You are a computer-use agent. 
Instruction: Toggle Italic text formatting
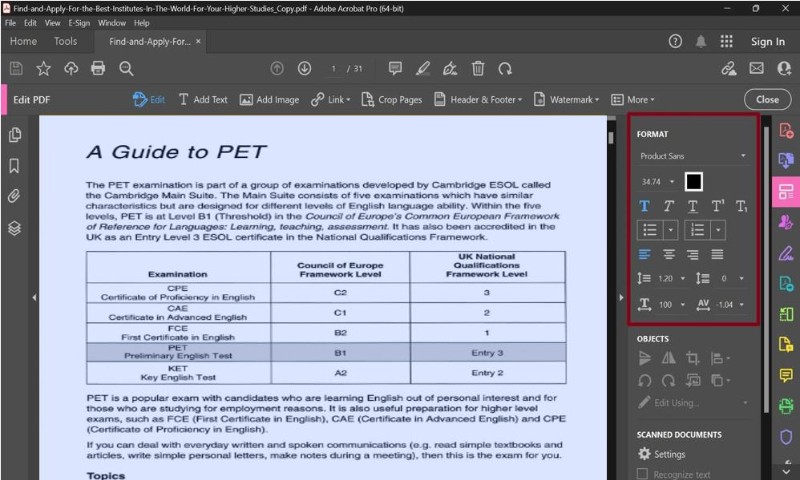coord(668,206)
